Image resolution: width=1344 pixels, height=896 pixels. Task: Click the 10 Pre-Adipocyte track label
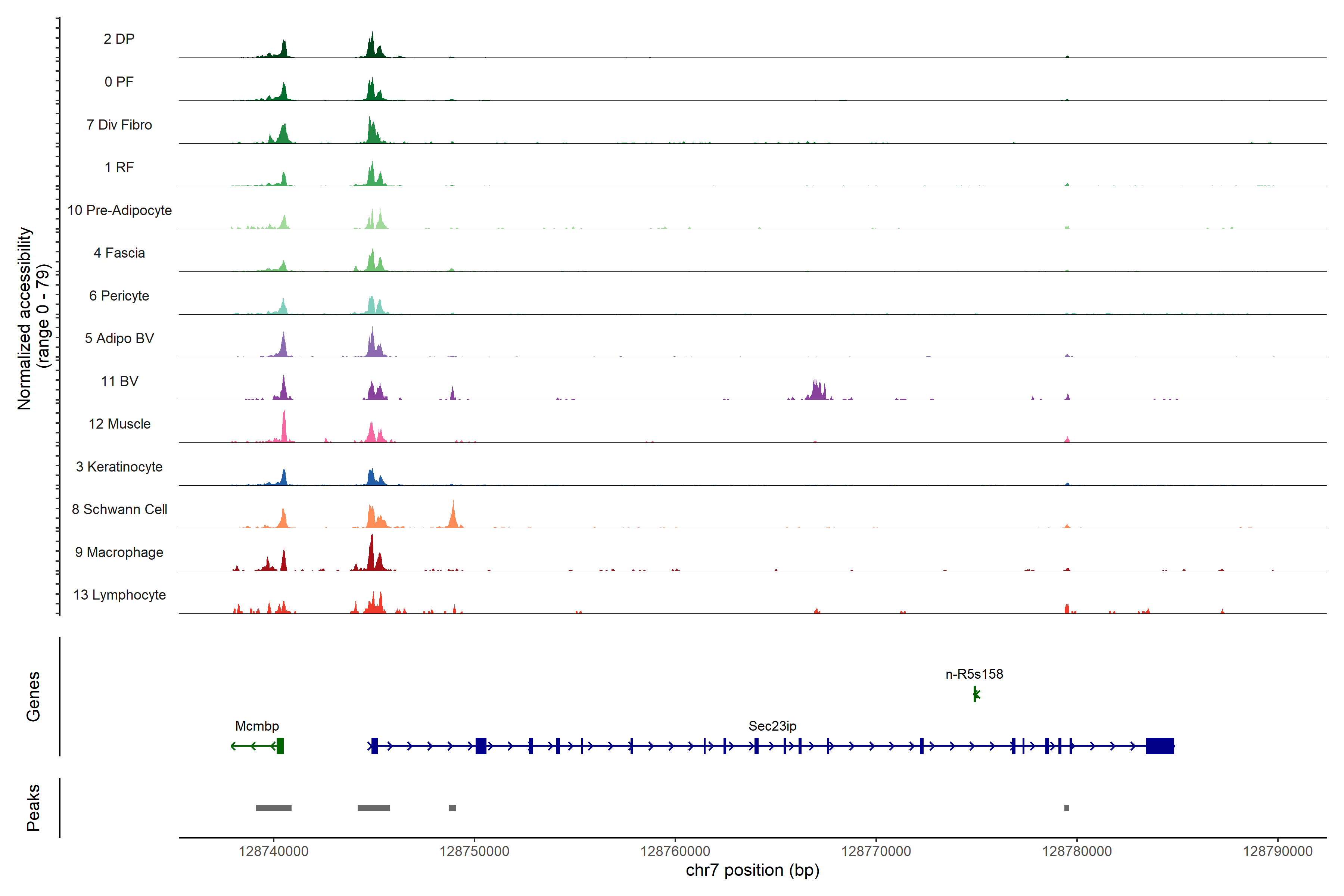pos(119,210)
